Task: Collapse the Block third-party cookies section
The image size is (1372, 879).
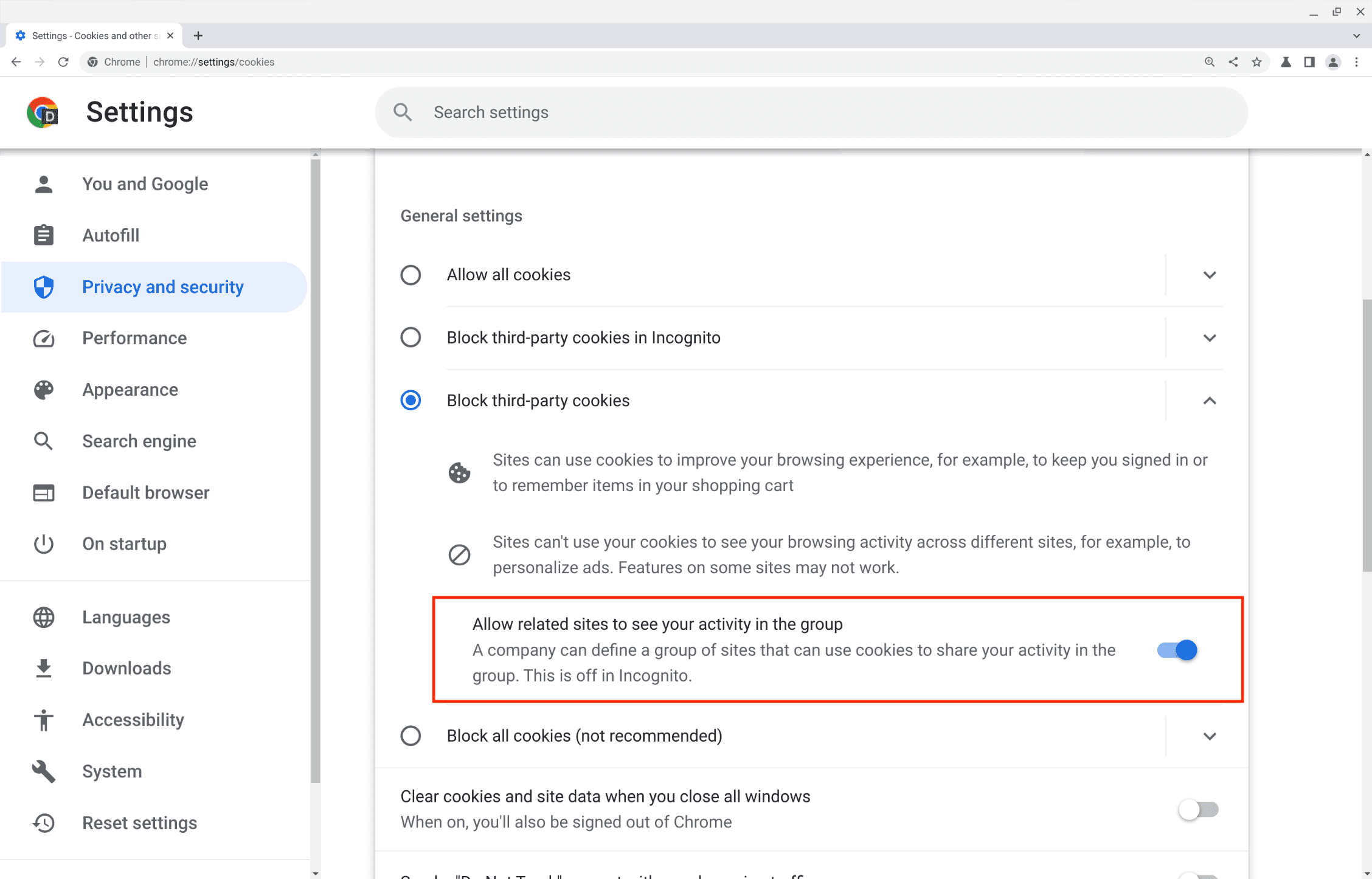Action: (x=1209, y=401)
